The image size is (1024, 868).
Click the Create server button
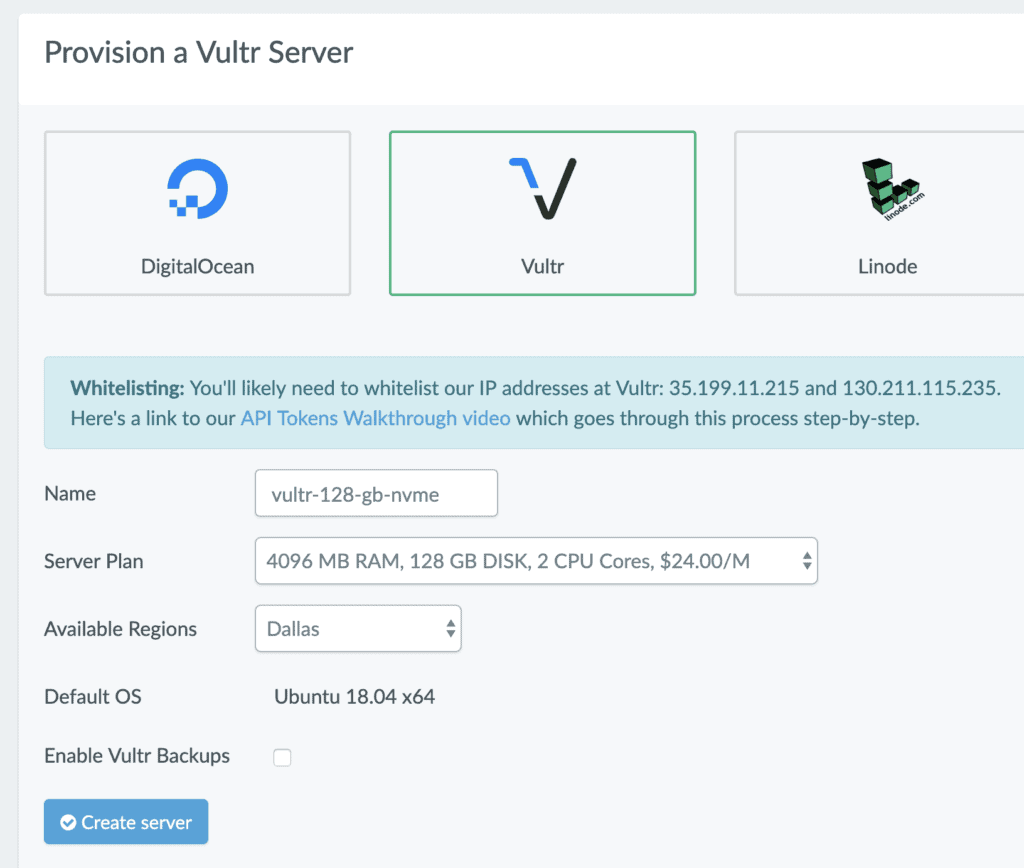point(126,822)
